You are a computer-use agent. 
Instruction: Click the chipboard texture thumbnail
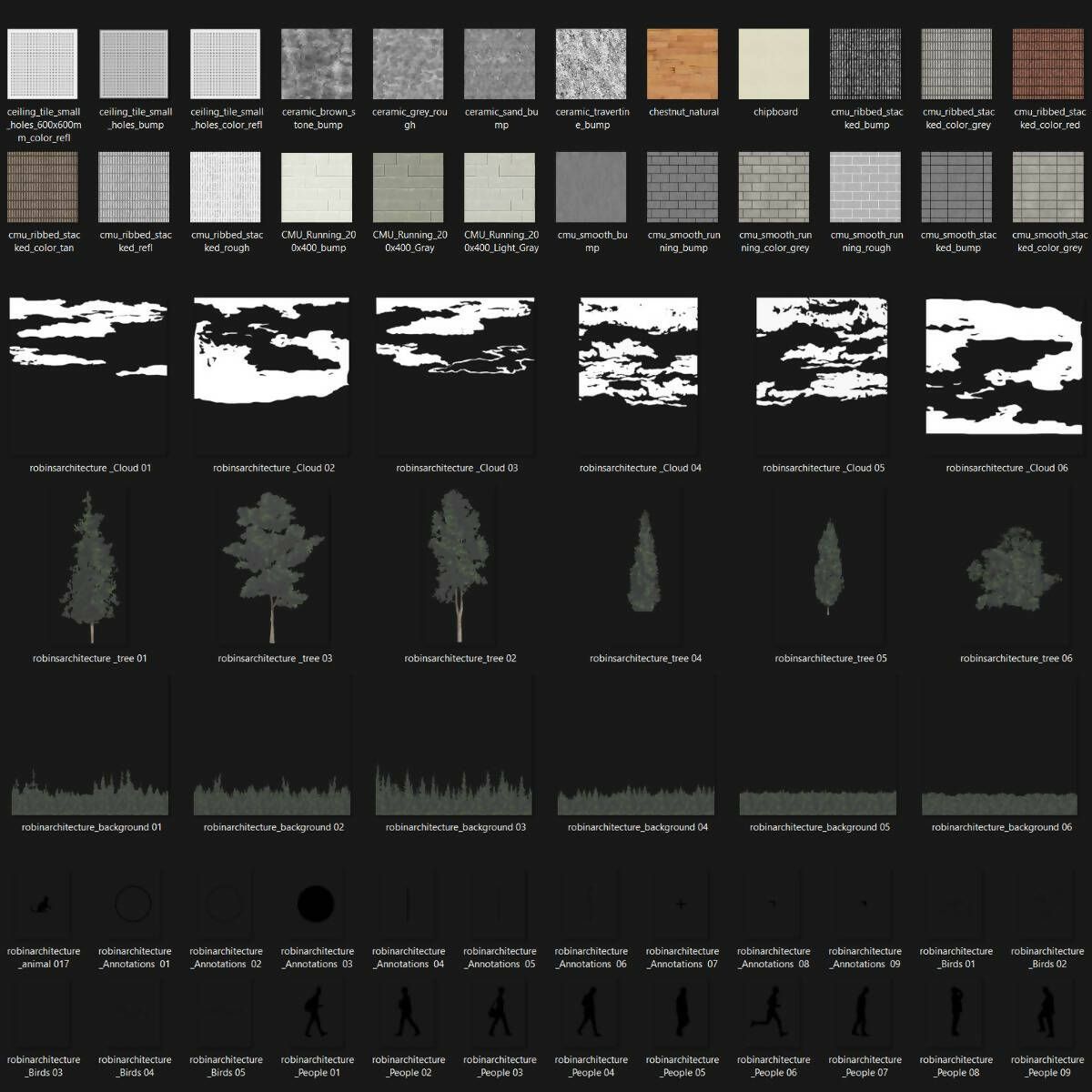coord(773,65)
